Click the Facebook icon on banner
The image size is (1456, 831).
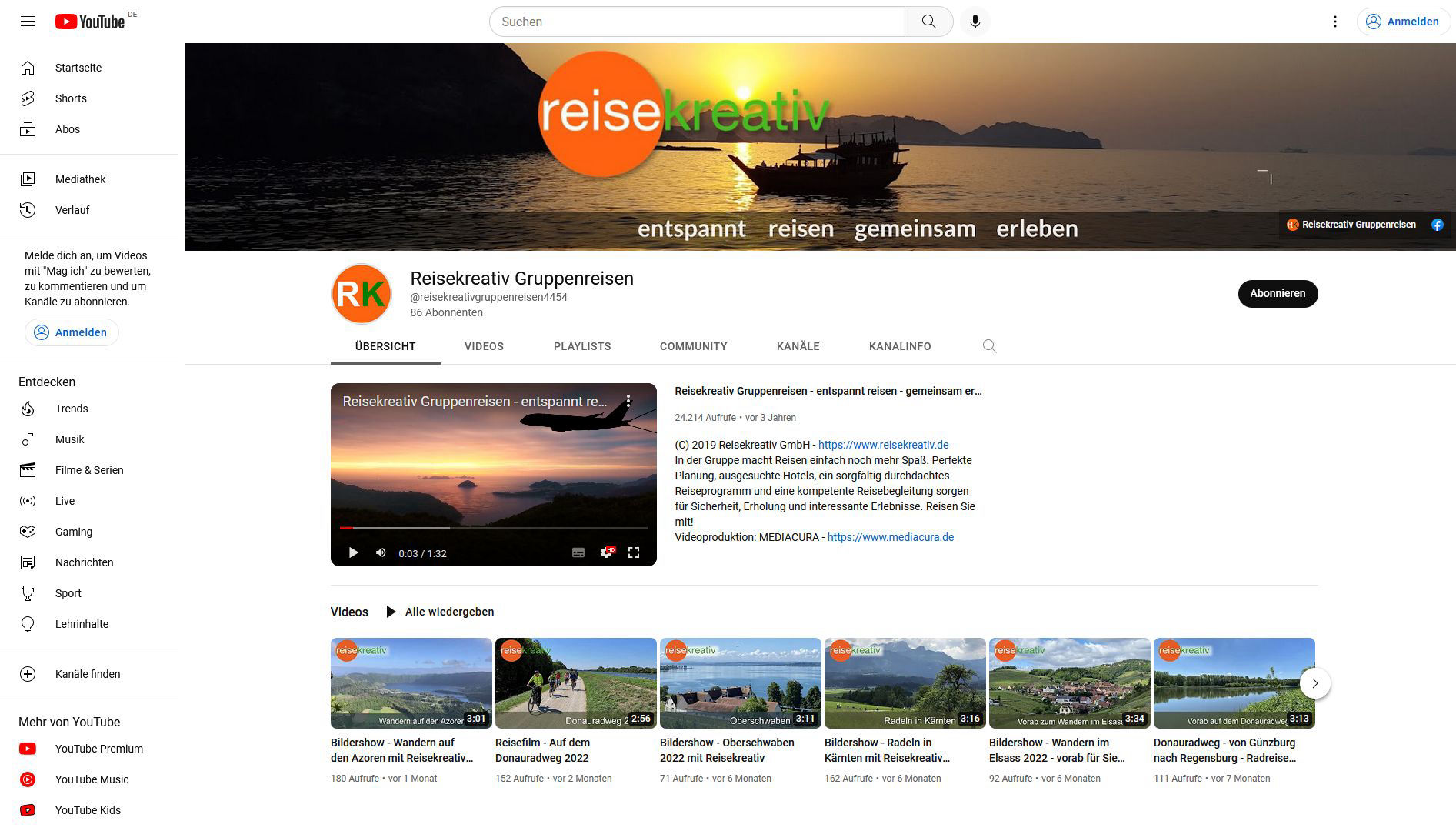click(1437, 225)
